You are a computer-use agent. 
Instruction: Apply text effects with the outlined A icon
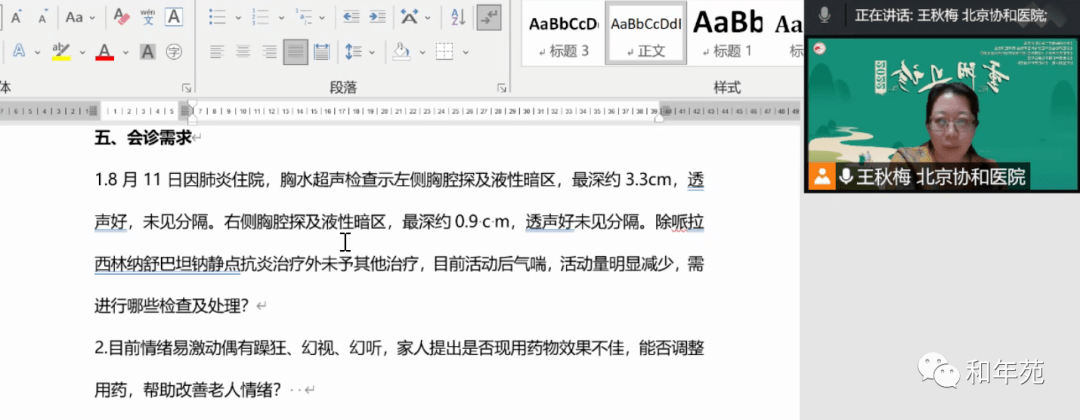tap(19, 51)
